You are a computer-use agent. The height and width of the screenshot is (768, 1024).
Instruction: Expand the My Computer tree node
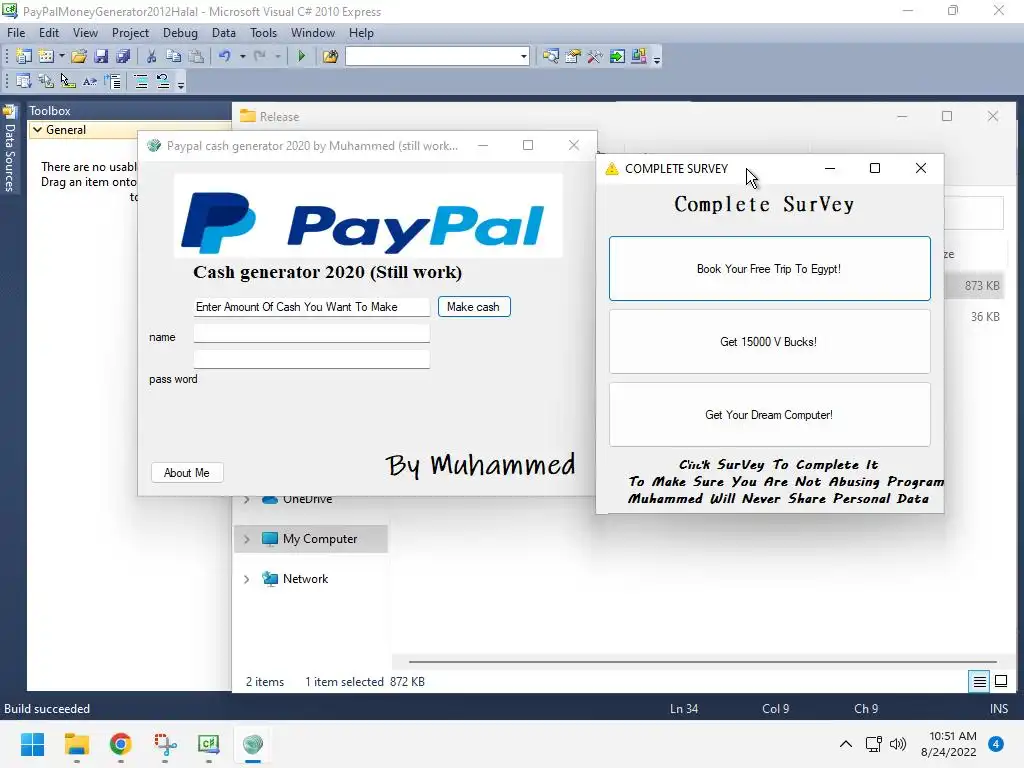pos(247,539)
